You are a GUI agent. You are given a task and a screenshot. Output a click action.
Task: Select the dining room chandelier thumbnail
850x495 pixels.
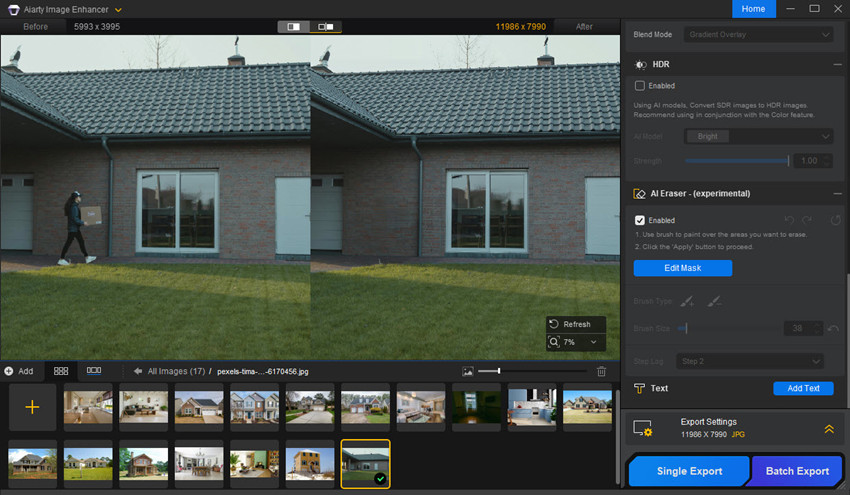click(199, 464)
